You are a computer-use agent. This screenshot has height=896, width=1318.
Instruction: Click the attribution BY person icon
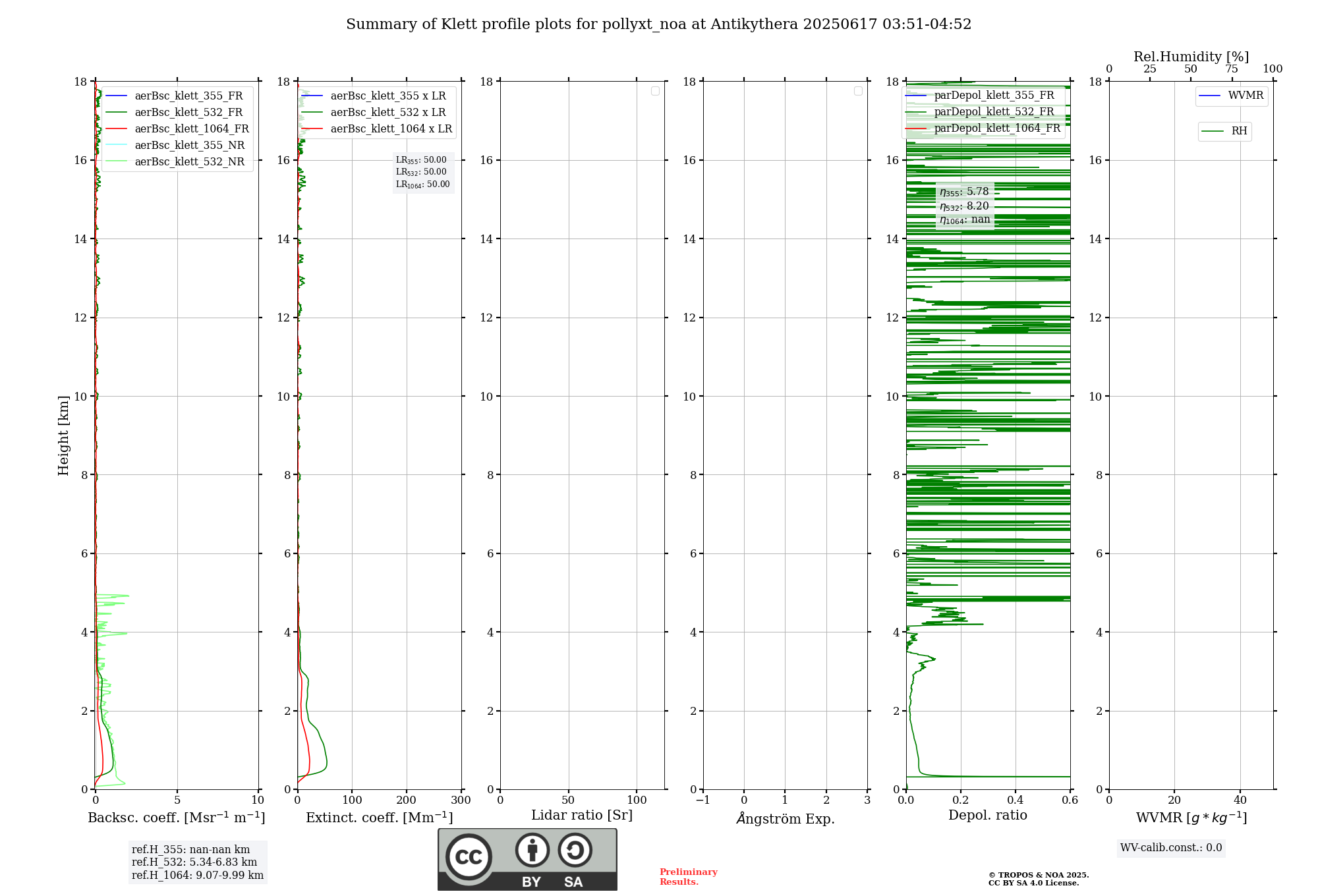pyautogui.click(x=532, y=850)
